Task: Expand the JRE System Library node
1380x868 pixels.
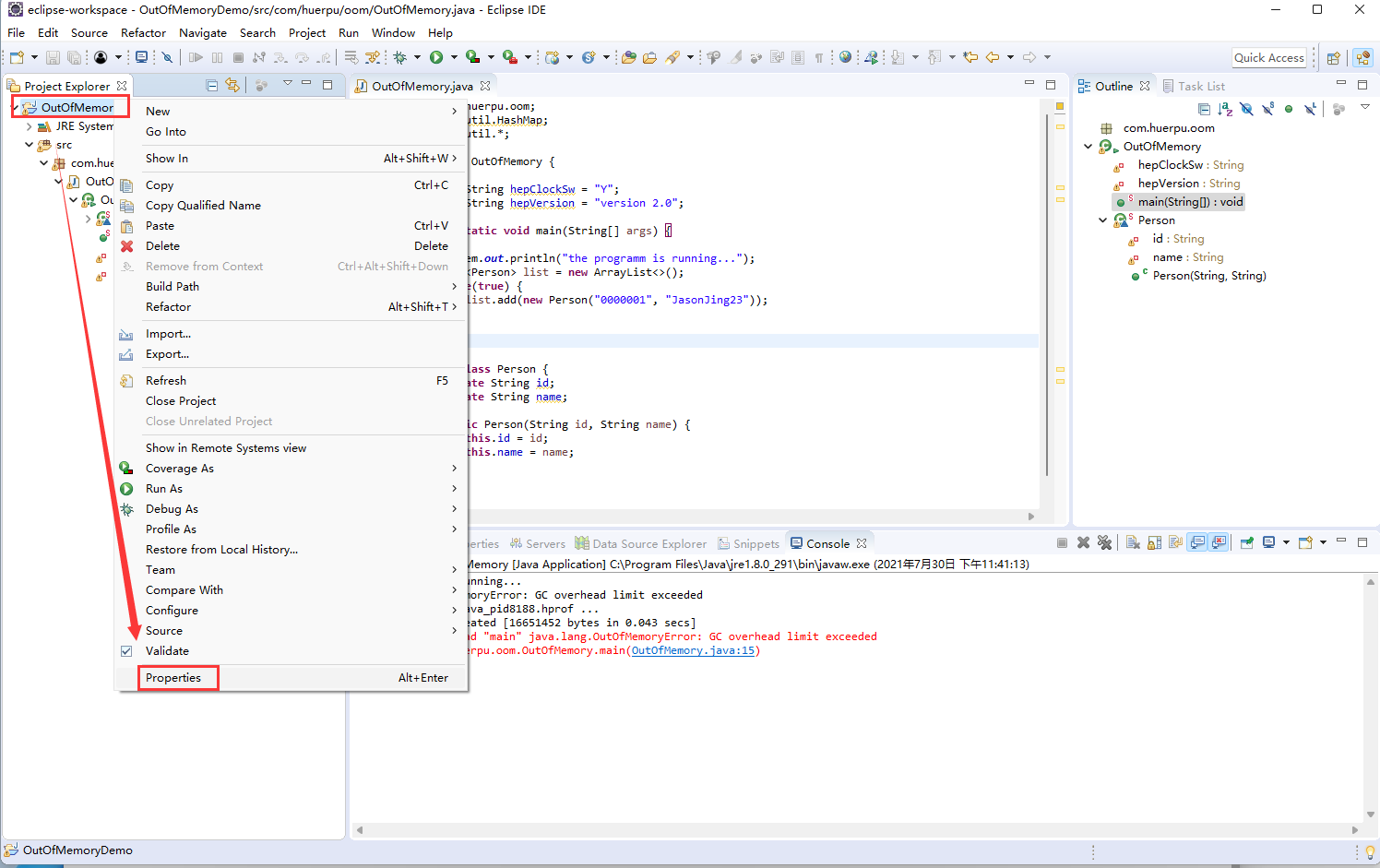Action: [x=30, y=126]
